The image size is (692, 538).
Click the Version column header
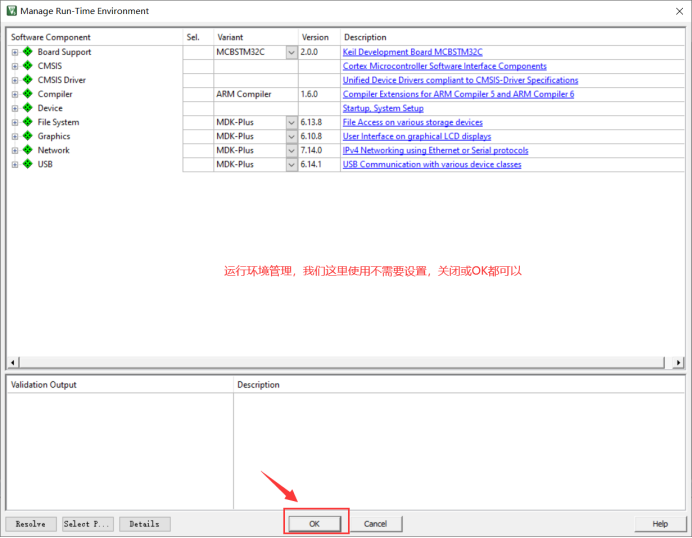[319, 37]
